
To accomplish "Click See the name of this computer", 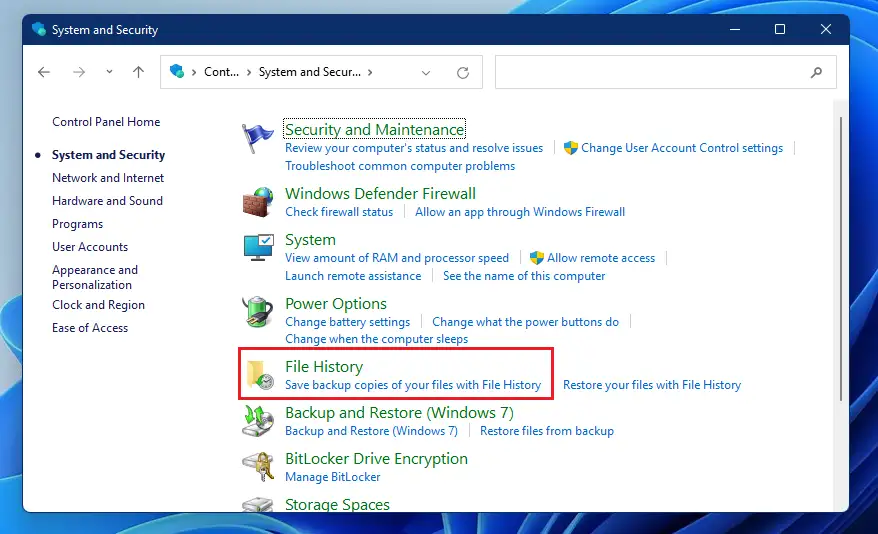I will [x=524, y=275].
